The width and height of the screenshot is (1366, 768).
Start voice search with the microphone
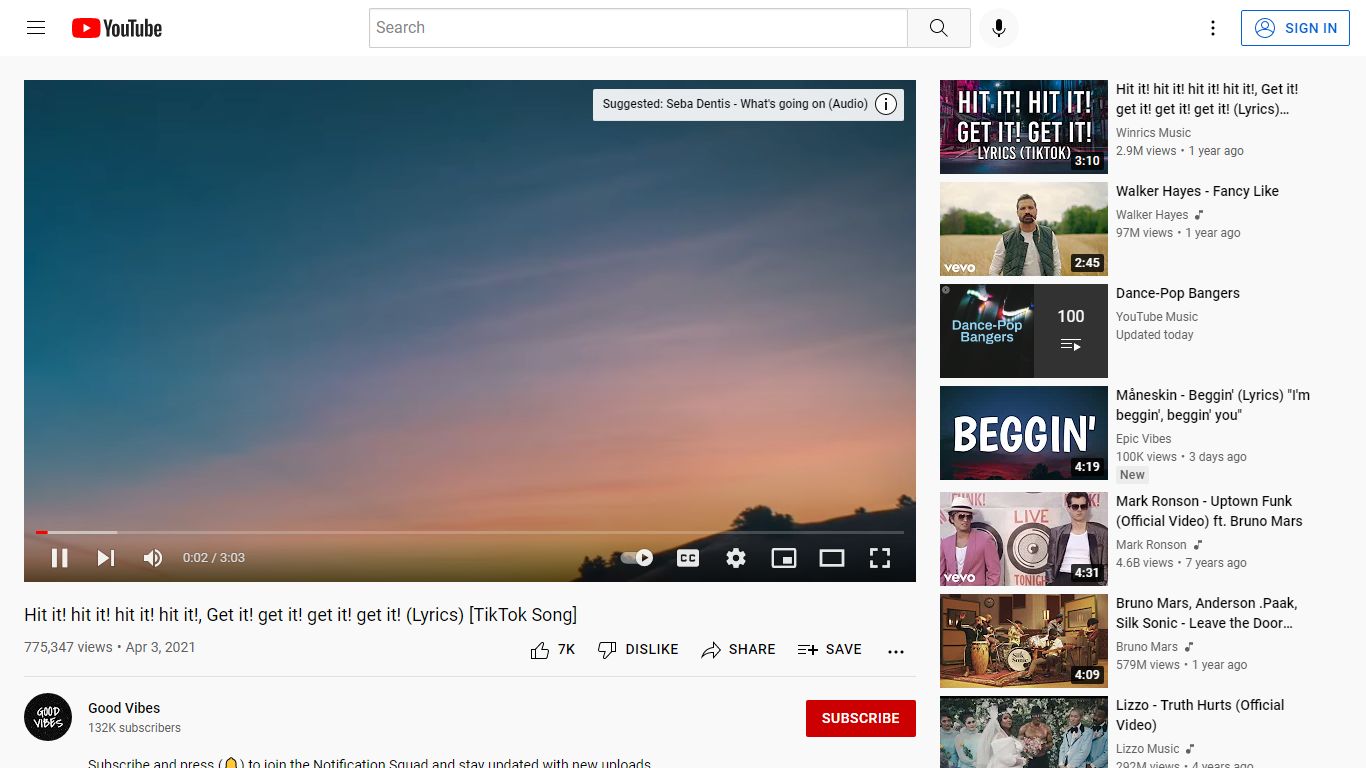998,28
